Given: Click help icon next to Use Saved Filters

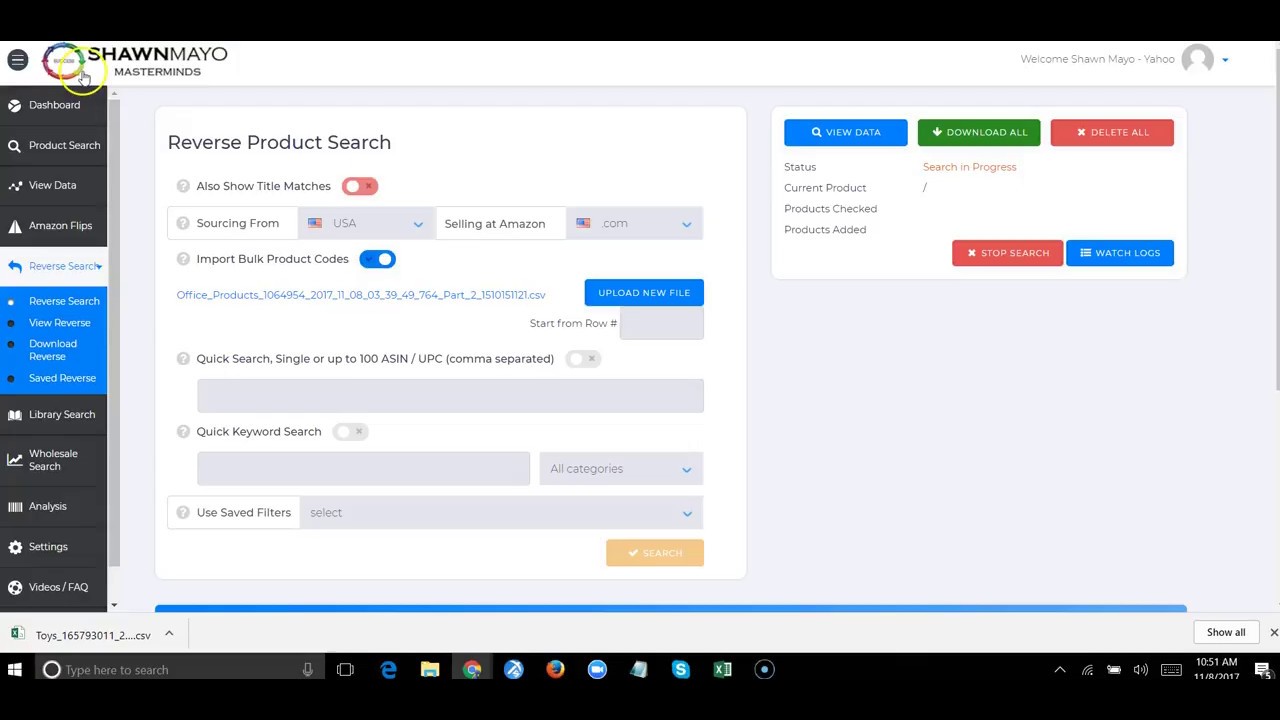Looking at the screenshot, I should click(183, 512).
